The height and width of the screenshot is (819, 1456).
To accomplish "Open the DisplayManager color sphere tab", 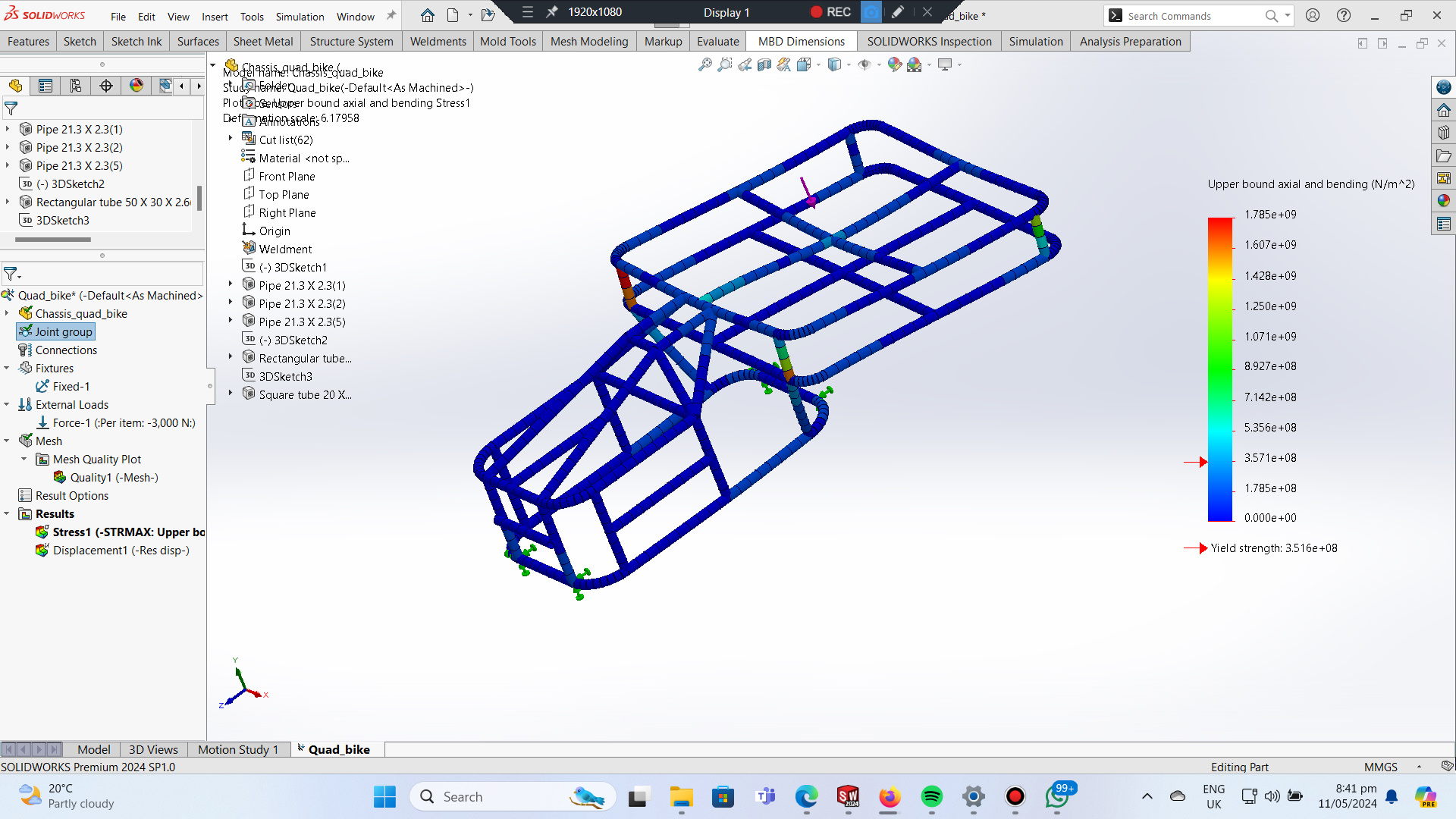I will pyautogui.click(x=136, y=86).
